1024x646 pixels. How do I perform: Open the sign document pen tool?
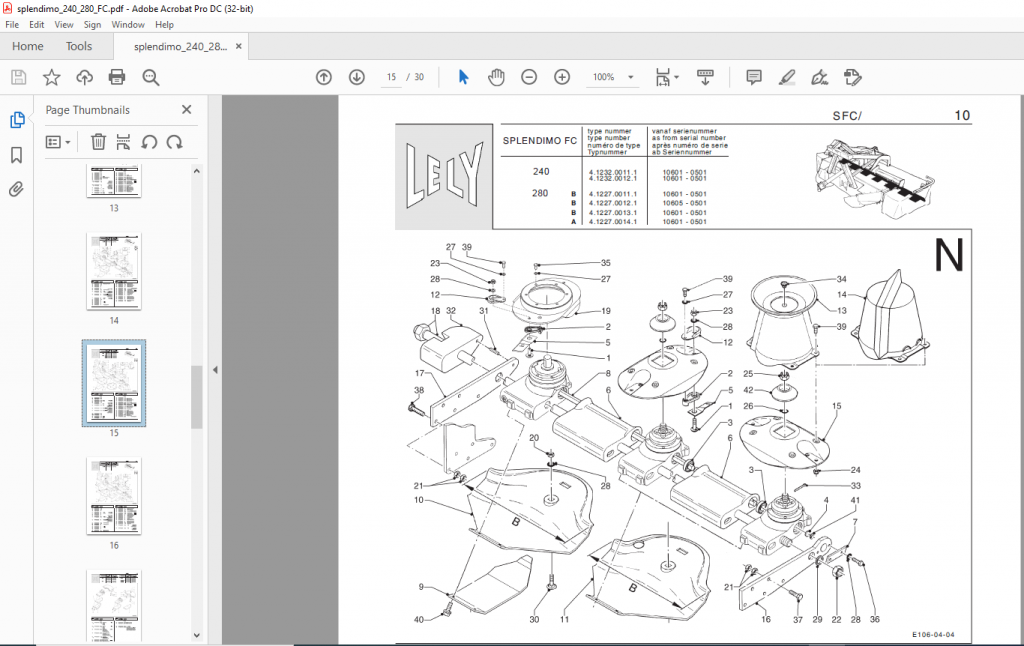click(x=820, y=77)
